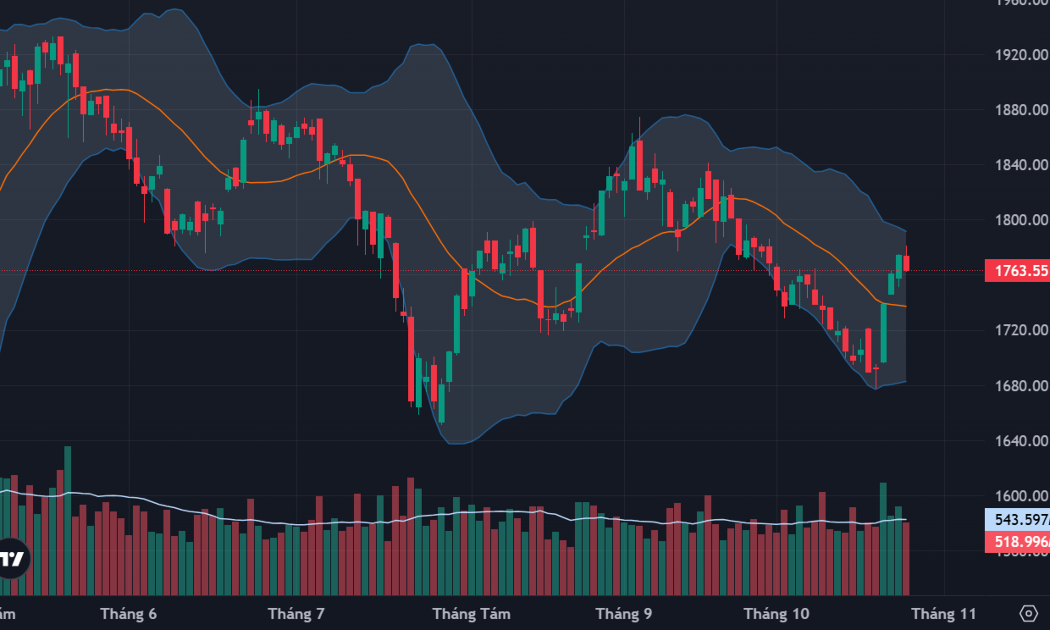Screen dimensions: 1050x630
Task: Click the 1920.00 price scale level
Action: (x=1021, y=54)
